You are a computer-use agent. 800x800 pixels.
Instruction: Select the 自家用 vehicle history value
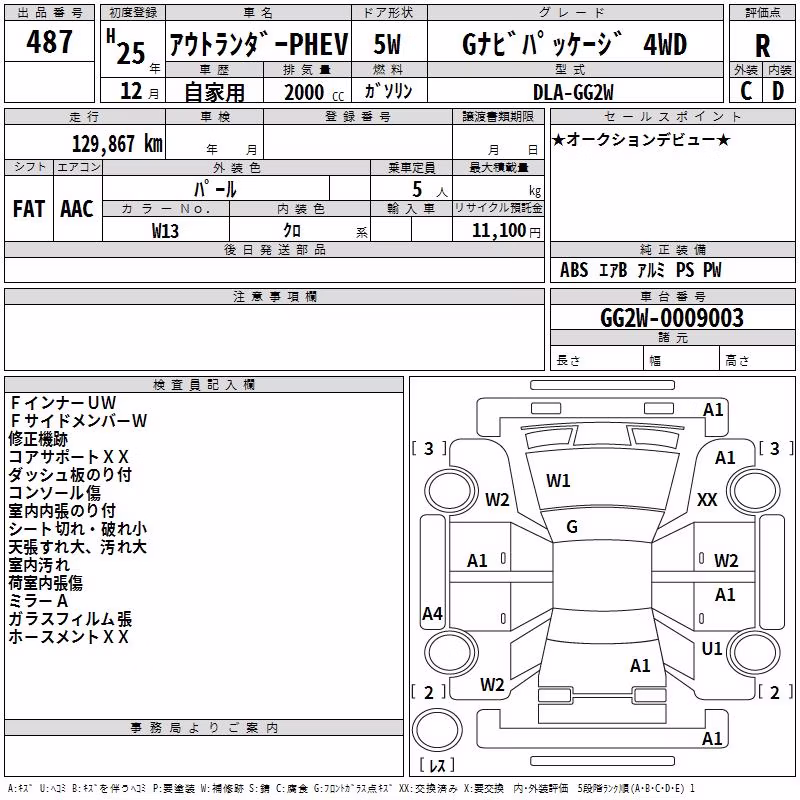pyautogui.click(x=214, y=92)
